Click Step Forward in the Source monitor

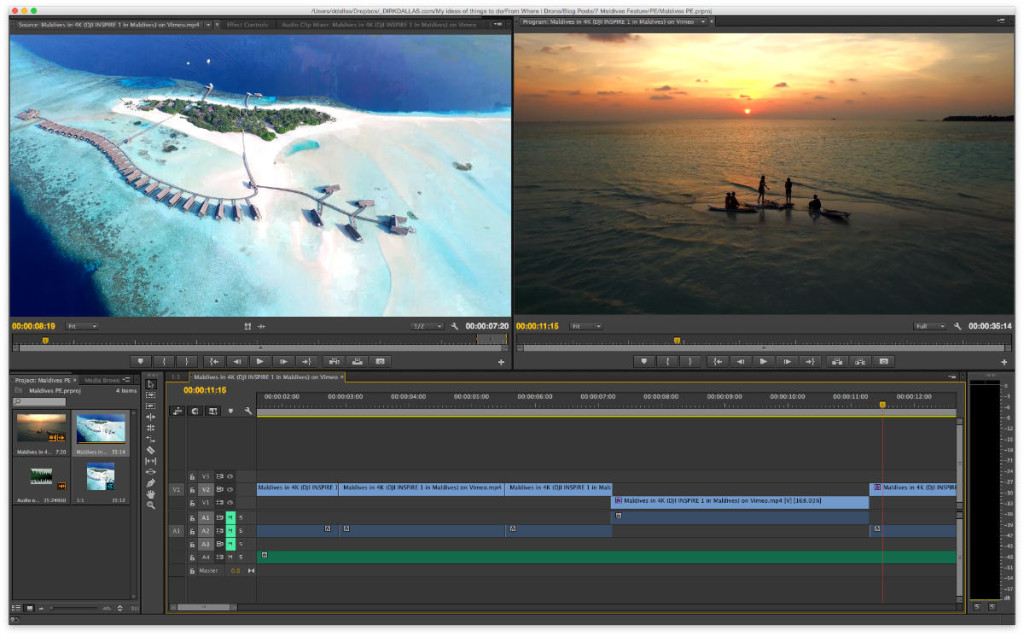coord(285,361)
